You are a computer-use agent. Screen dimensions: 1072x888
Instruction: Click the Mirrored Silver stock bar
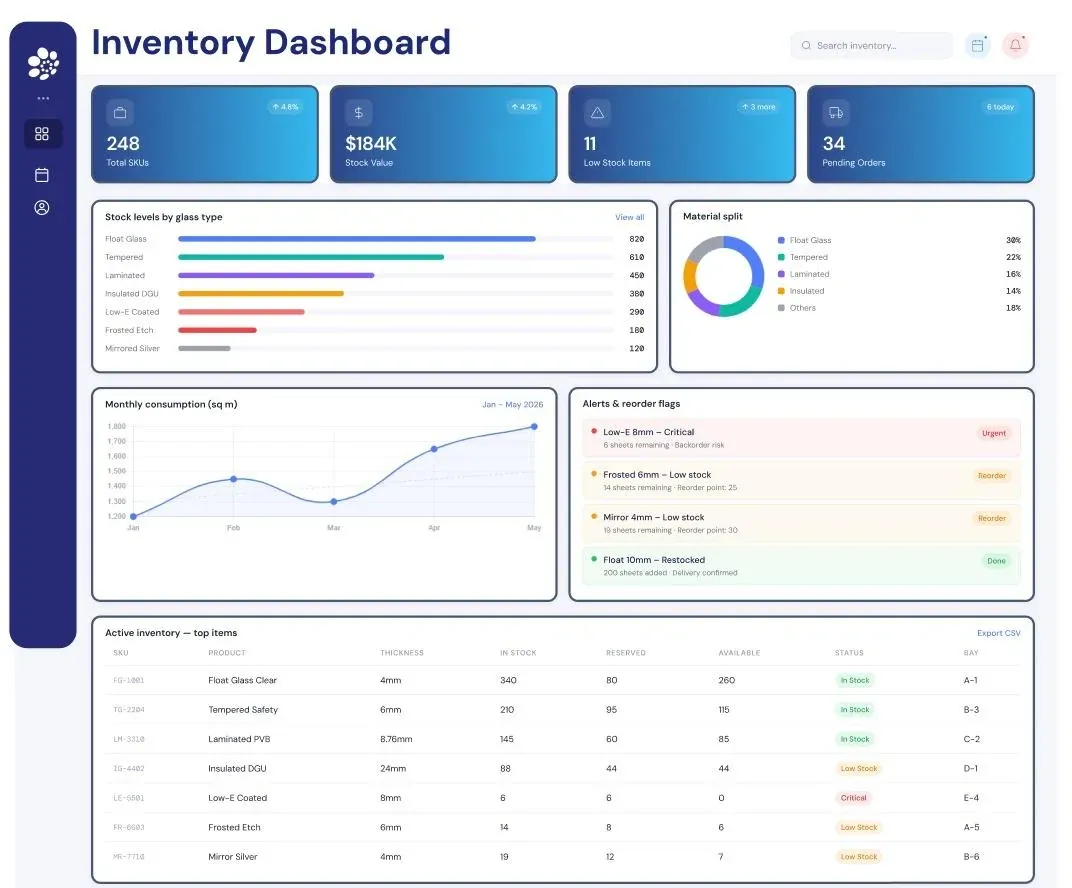(x=204, y=349)
